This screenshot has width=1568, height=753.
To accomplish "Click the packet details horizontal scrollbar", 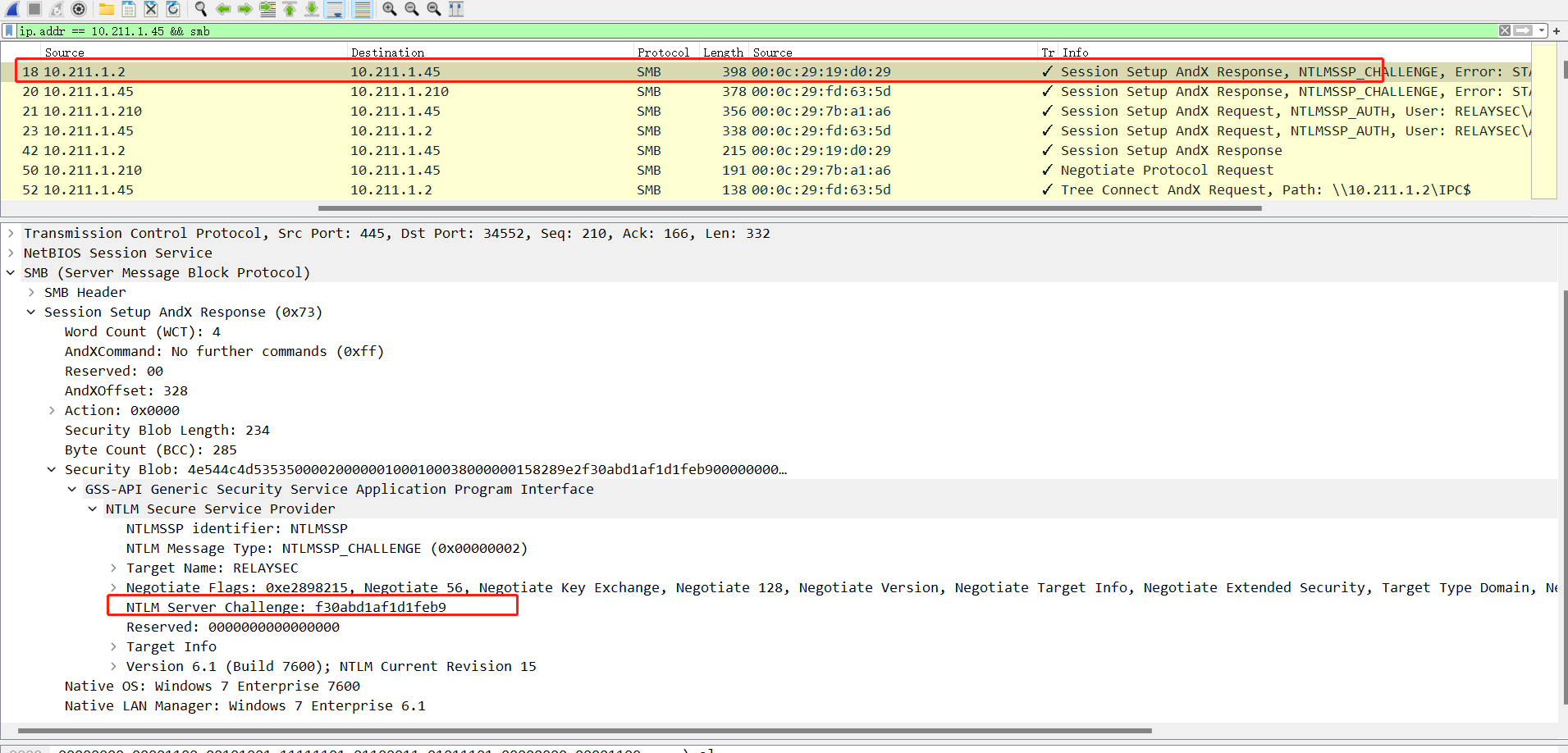I will click(x=585, y=730).
